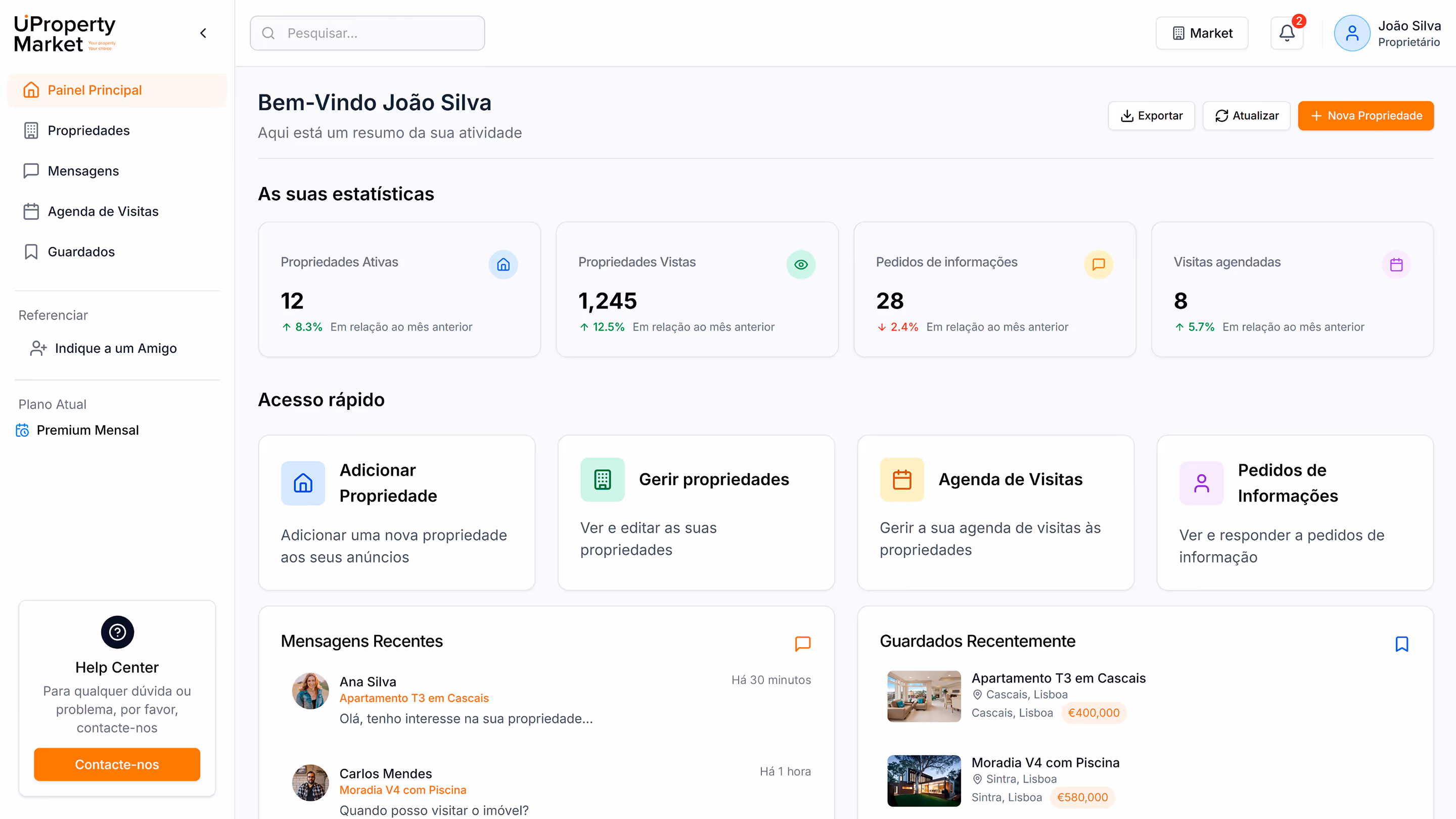Open the Premium Mensal plan item
This screenshot has height=819, width=1456.
[x=87, y=430]
